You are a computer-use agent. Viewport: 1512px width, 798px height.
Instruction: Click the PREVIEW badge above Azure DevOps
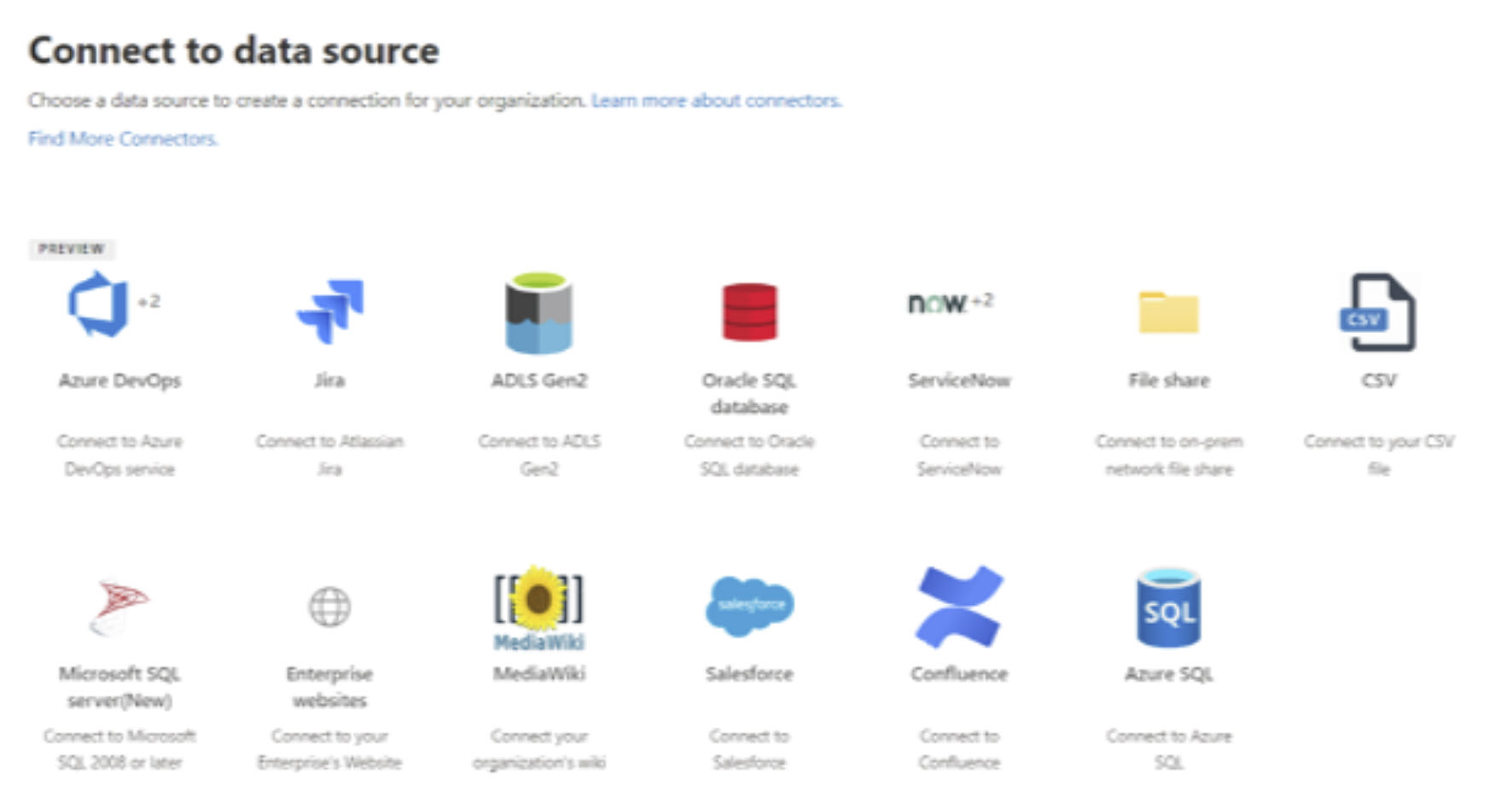click(x=72, y=249)
